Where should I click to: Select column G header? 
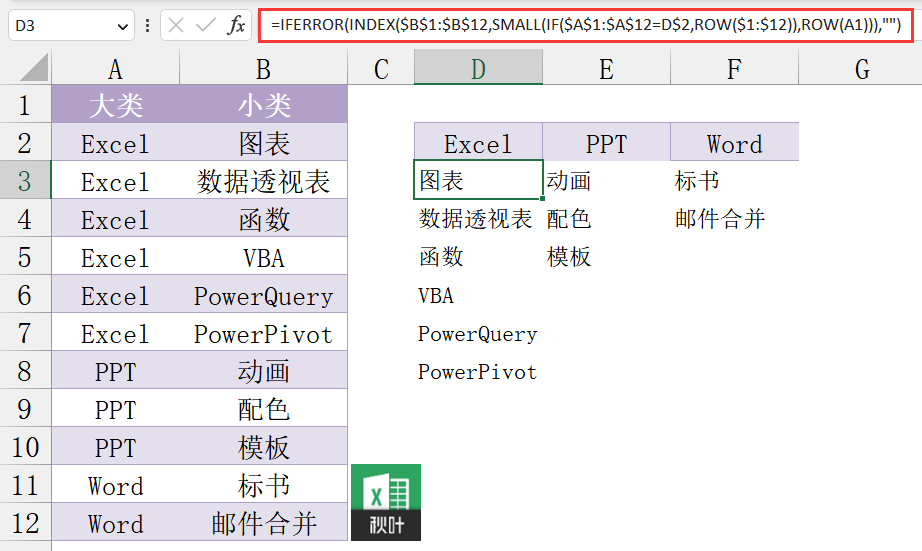coord(862,68)
